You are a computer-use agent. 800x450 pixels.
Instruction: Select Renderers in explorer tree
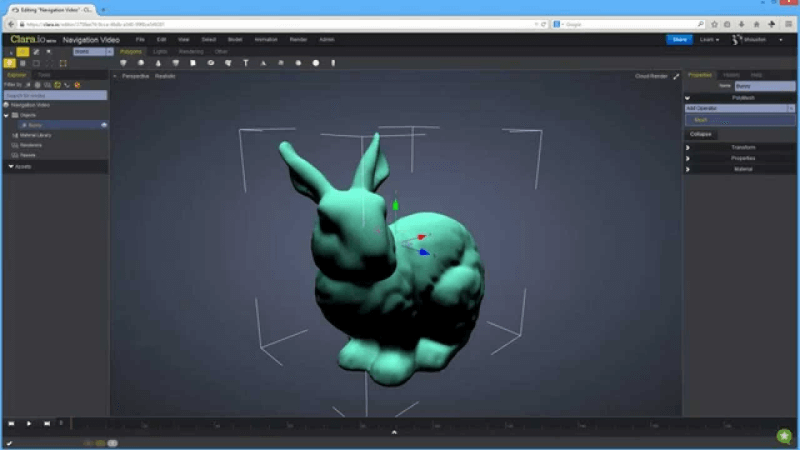pos(31,145)
